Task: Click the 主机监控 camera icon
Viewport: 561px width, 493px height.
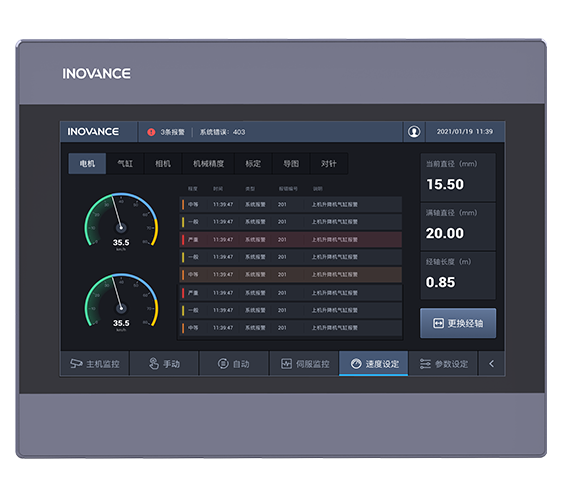Action: pos(76,363)
